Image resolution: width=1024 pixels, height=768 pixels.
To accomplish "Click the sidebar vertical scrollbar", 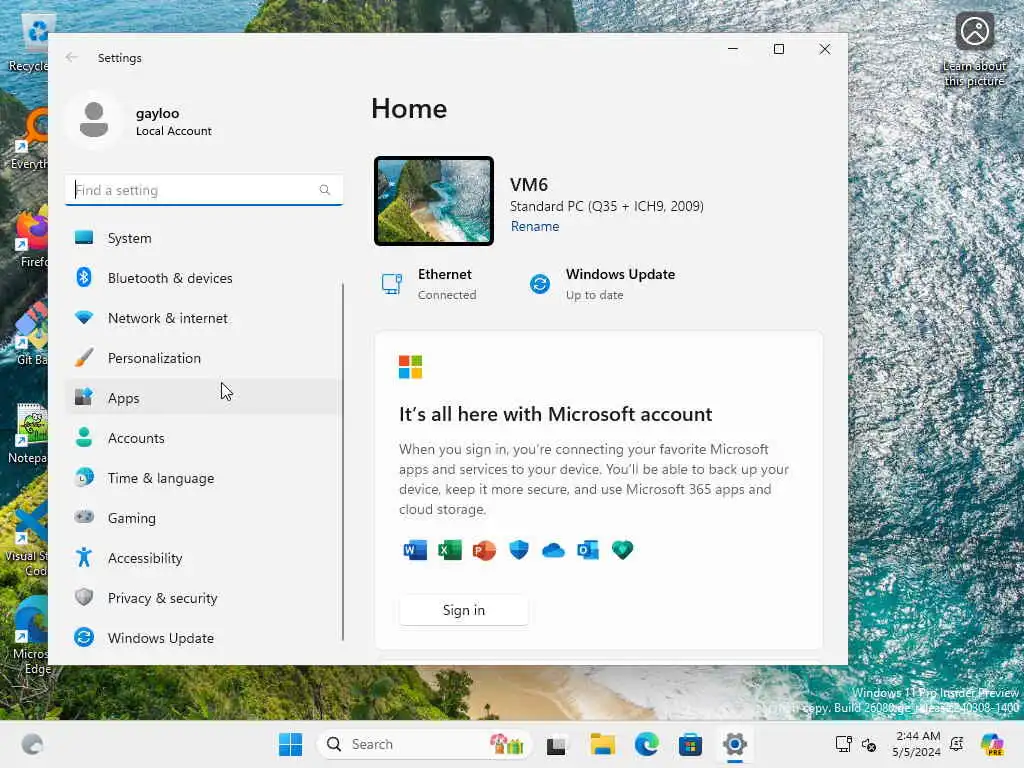I will coord(343,462).
